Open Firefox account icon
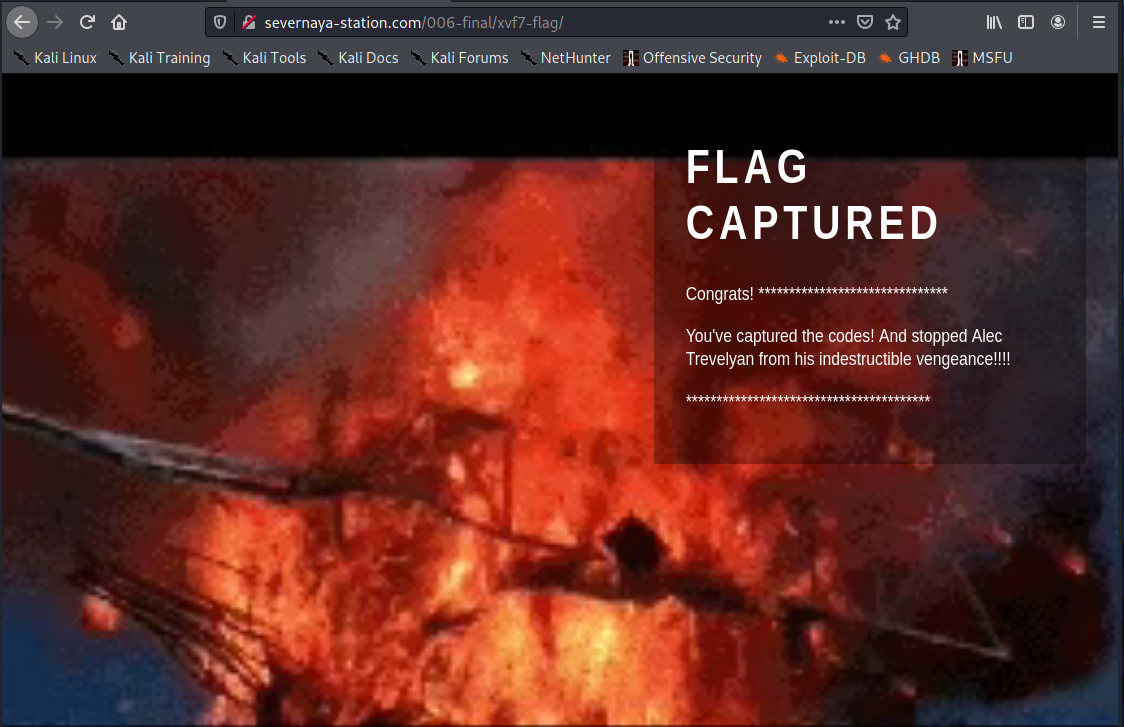The image size is (1124, 727). (1058, 22)
